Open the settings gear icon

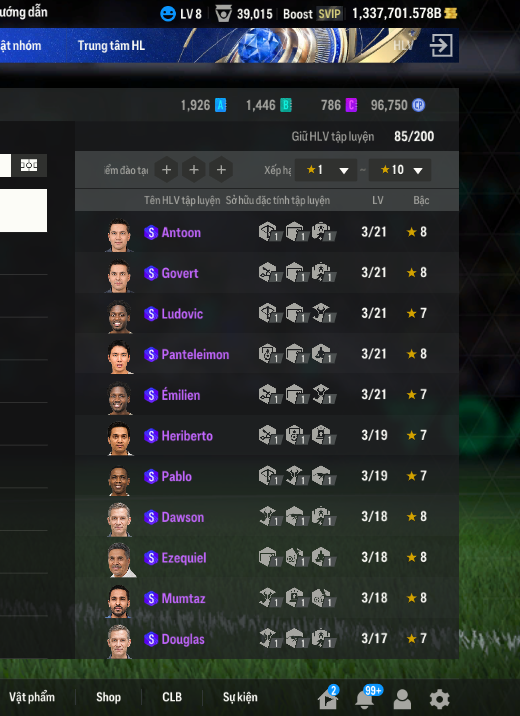pos(439,699)
